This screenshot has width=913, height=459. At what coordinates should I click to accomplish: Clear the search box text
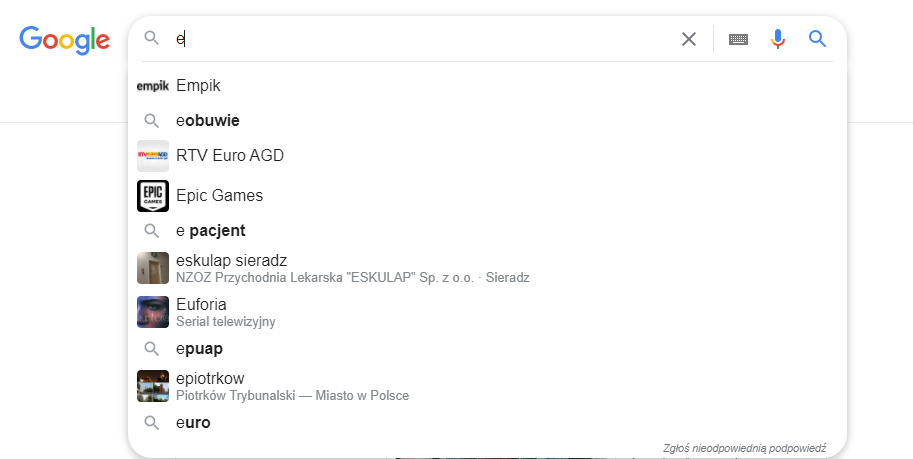[x=689, y=39]
